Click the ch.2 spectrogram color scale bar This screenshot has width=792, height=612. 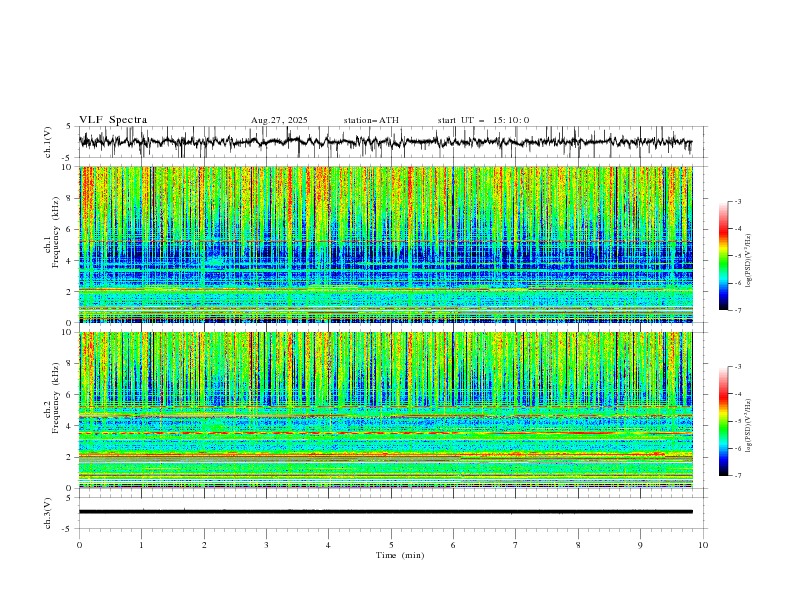[723, 421]
